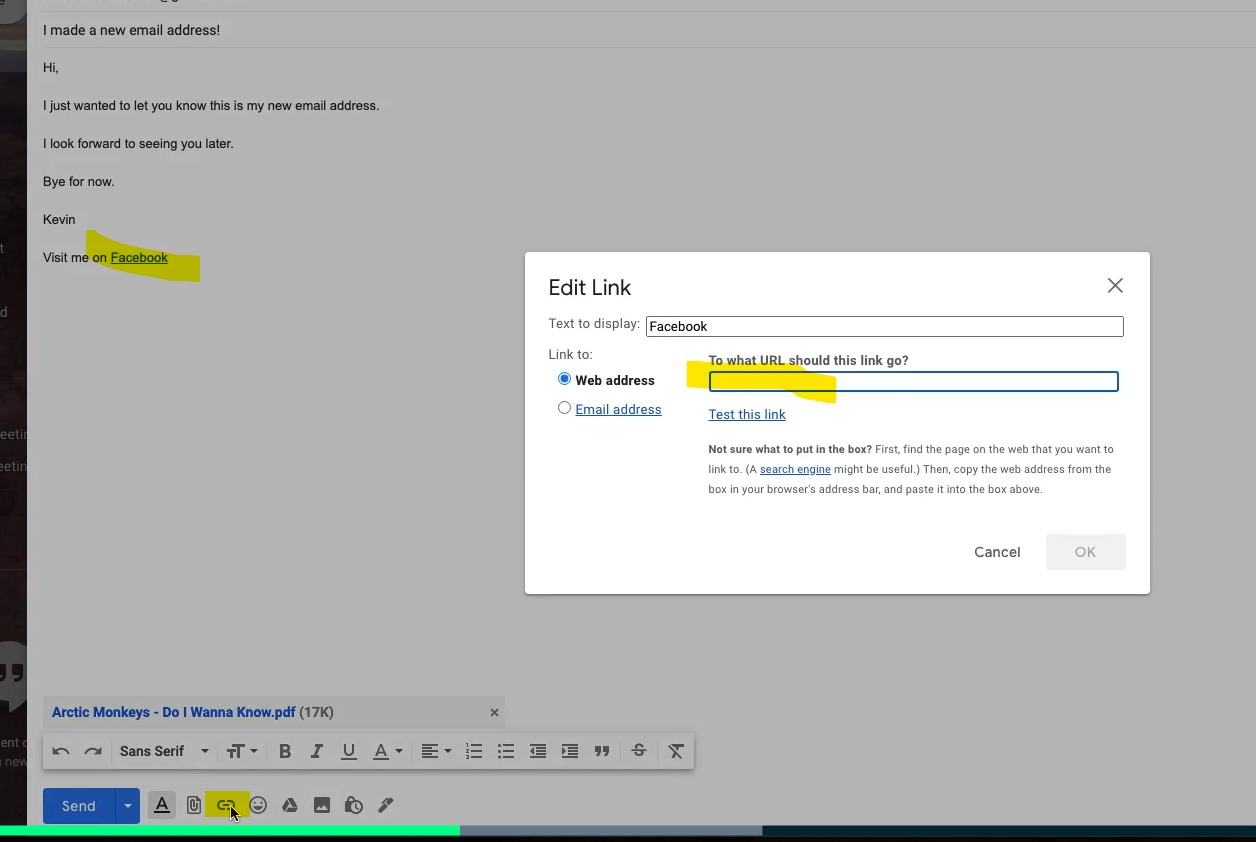Insert signature with pen icon

tap(386, 805)
